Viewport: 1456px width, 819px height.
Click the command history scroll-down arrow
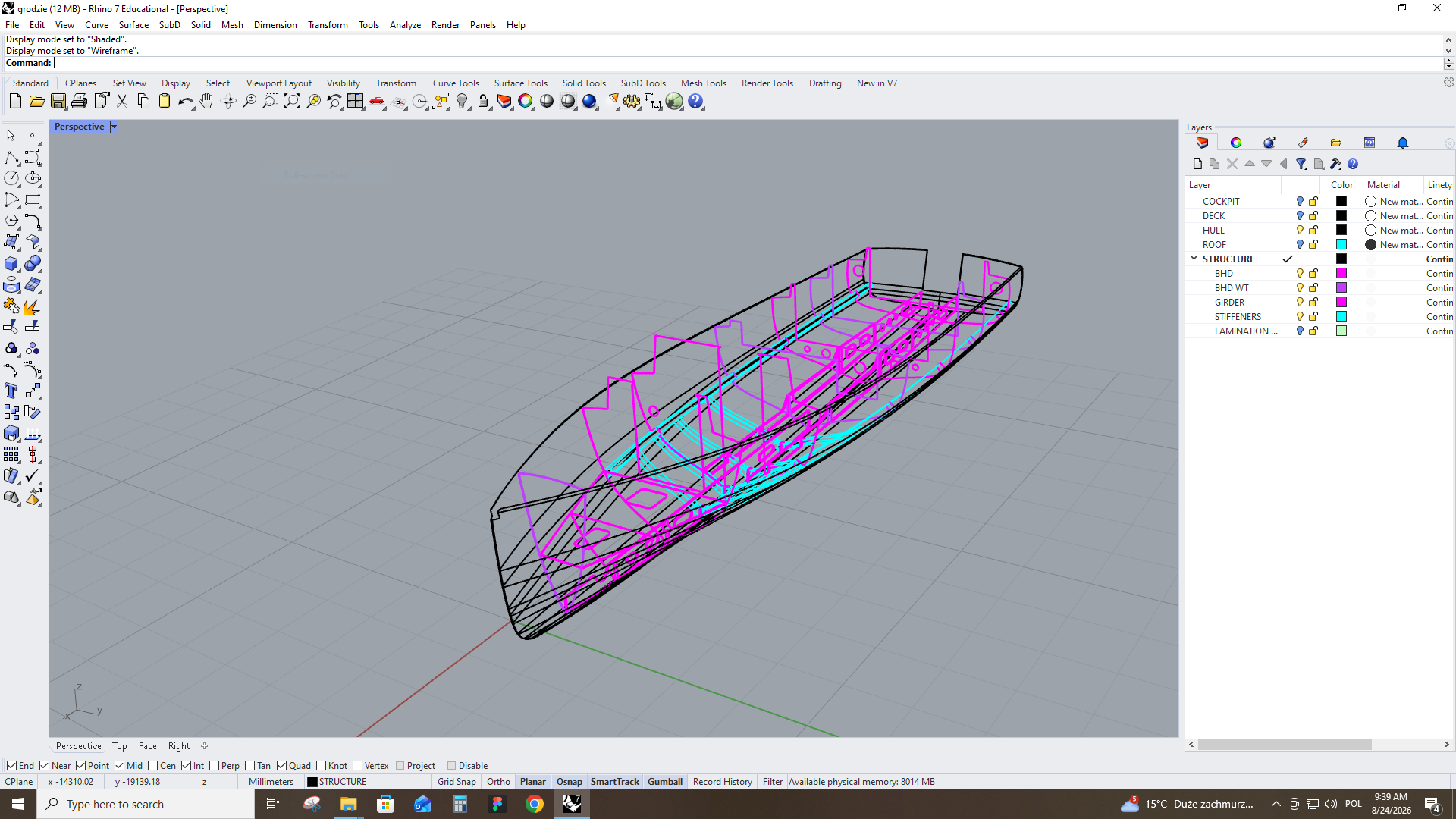tap(1448, 51)
